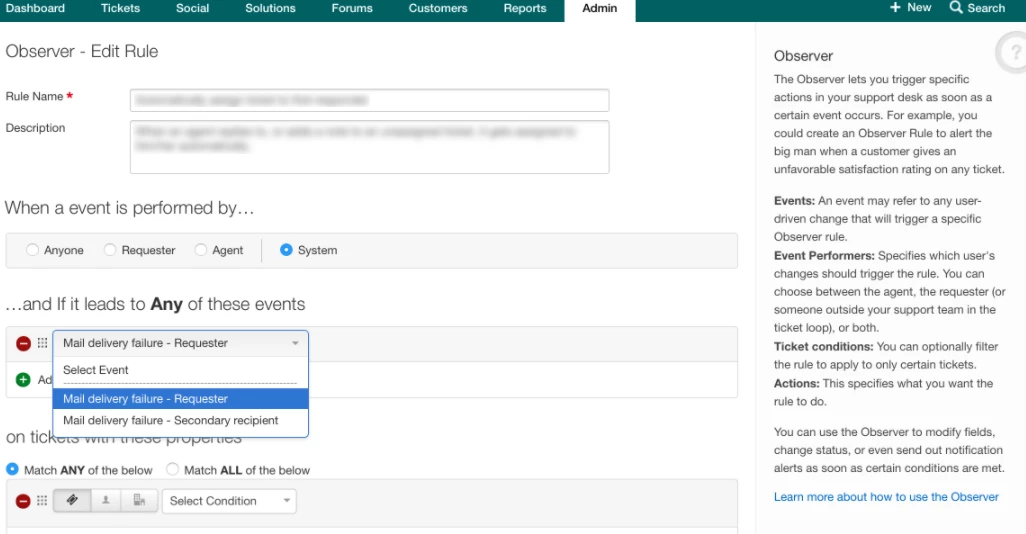Screen dimensions: 1026x534
Task: Click the condition row drag handle
Action: tap(42, 501)
